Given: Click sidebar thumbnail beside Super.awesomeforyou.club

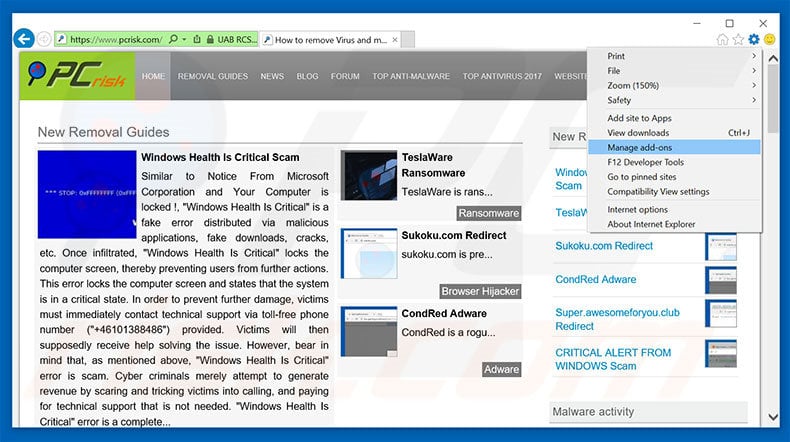Looking at the screenshot, I should tap(720, 313).
